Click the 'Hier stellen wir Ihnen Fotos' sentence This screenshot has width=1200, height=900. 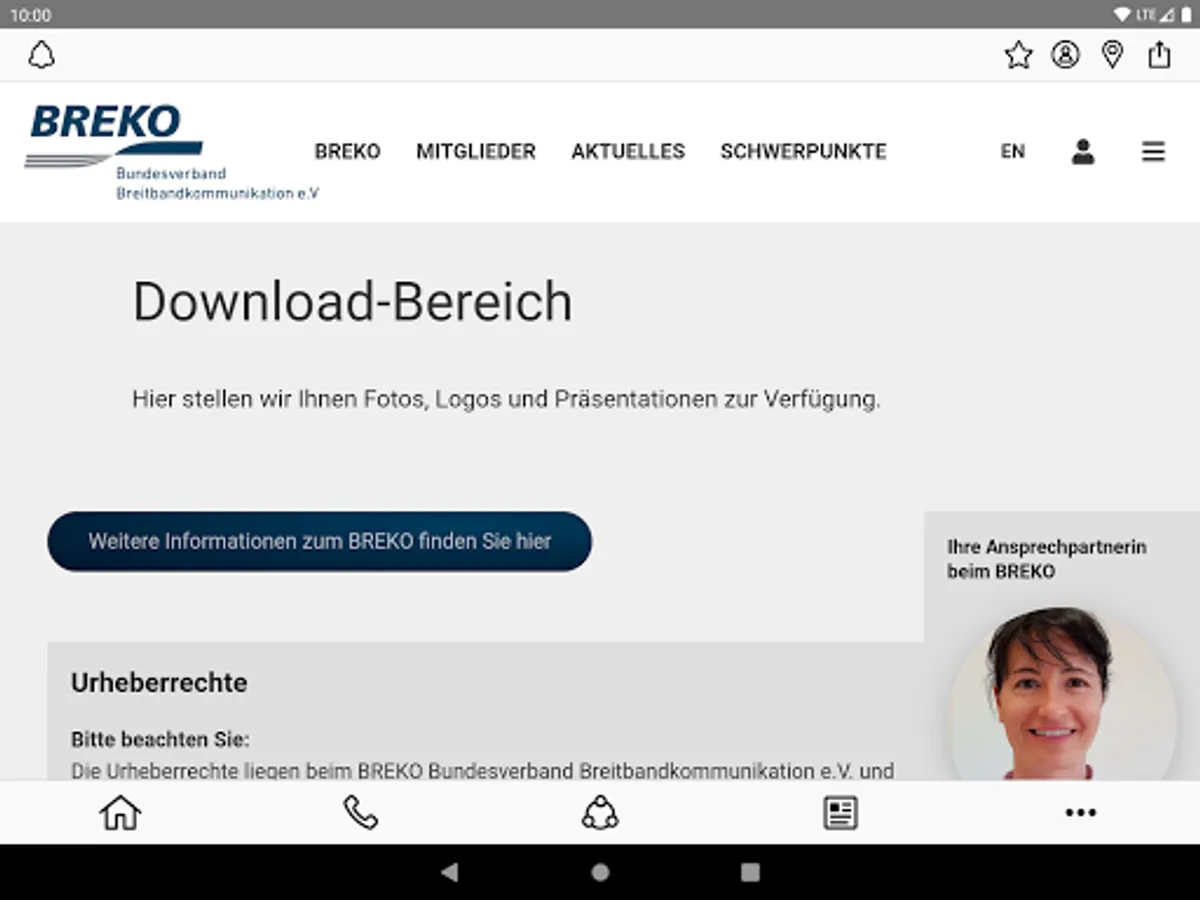click(506, 400)
